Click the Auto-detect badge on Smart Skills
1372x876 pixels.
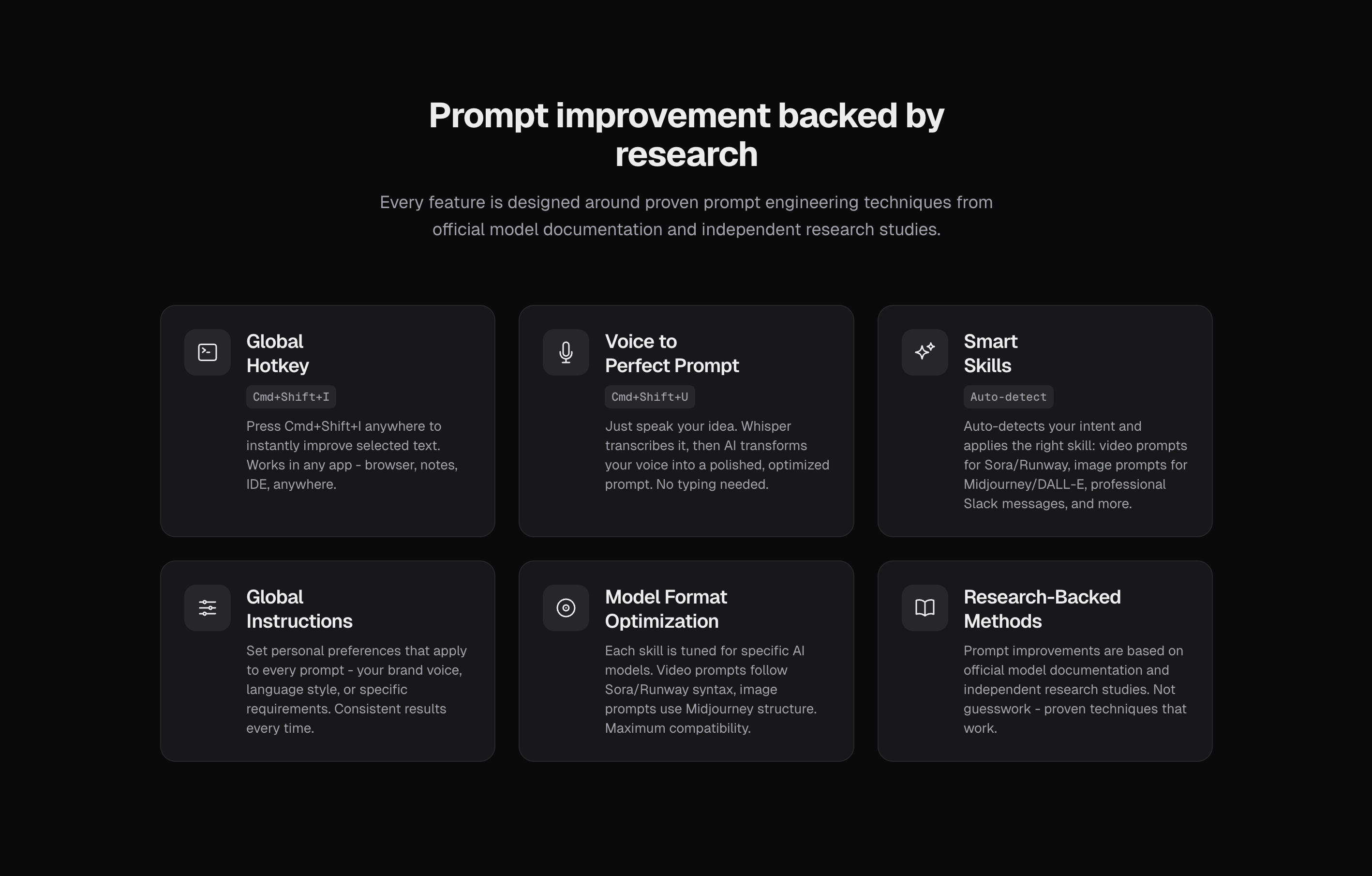coord(1007,397)
